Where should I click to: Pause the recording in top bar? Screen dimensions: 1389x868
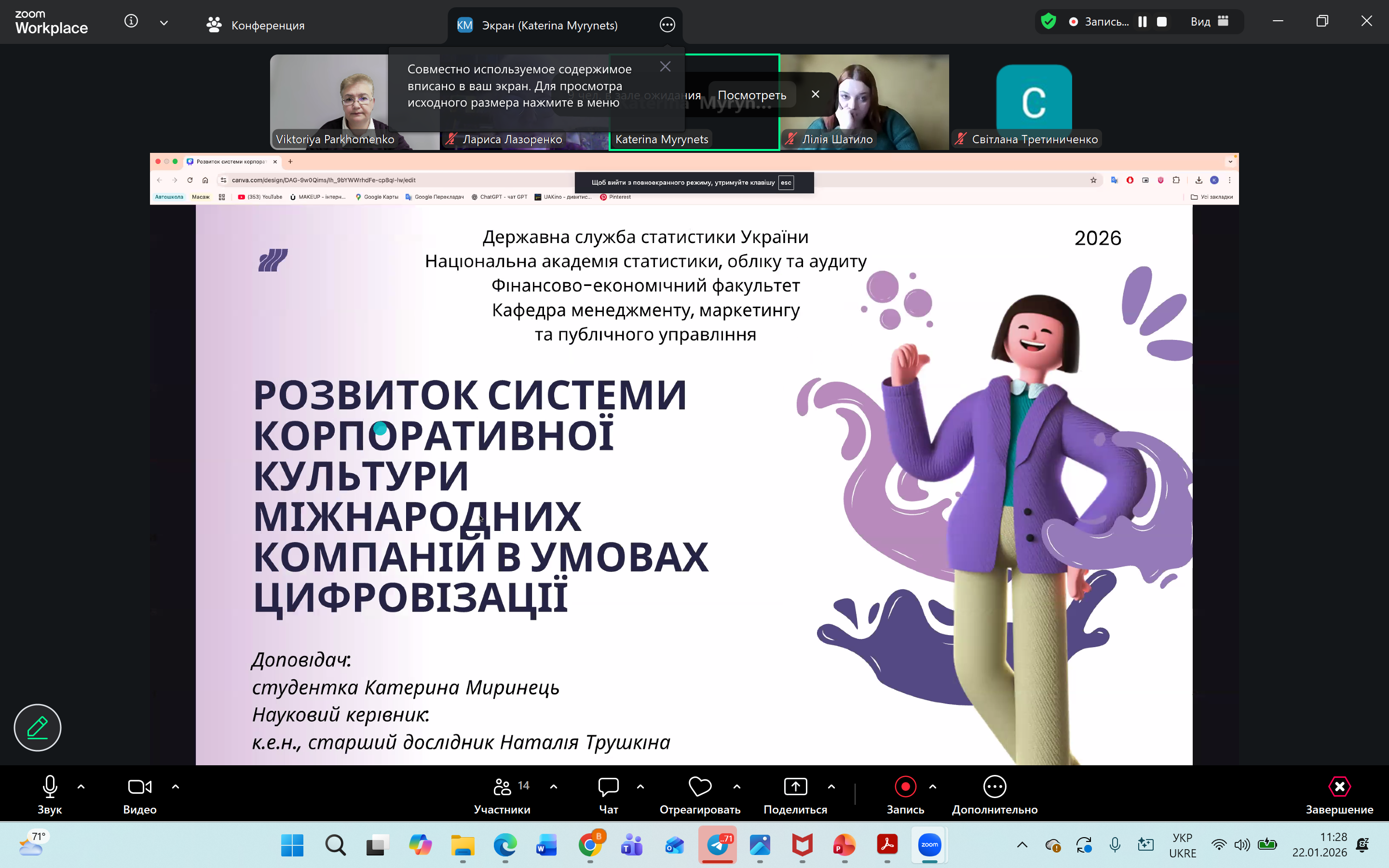click(1142, 22)
